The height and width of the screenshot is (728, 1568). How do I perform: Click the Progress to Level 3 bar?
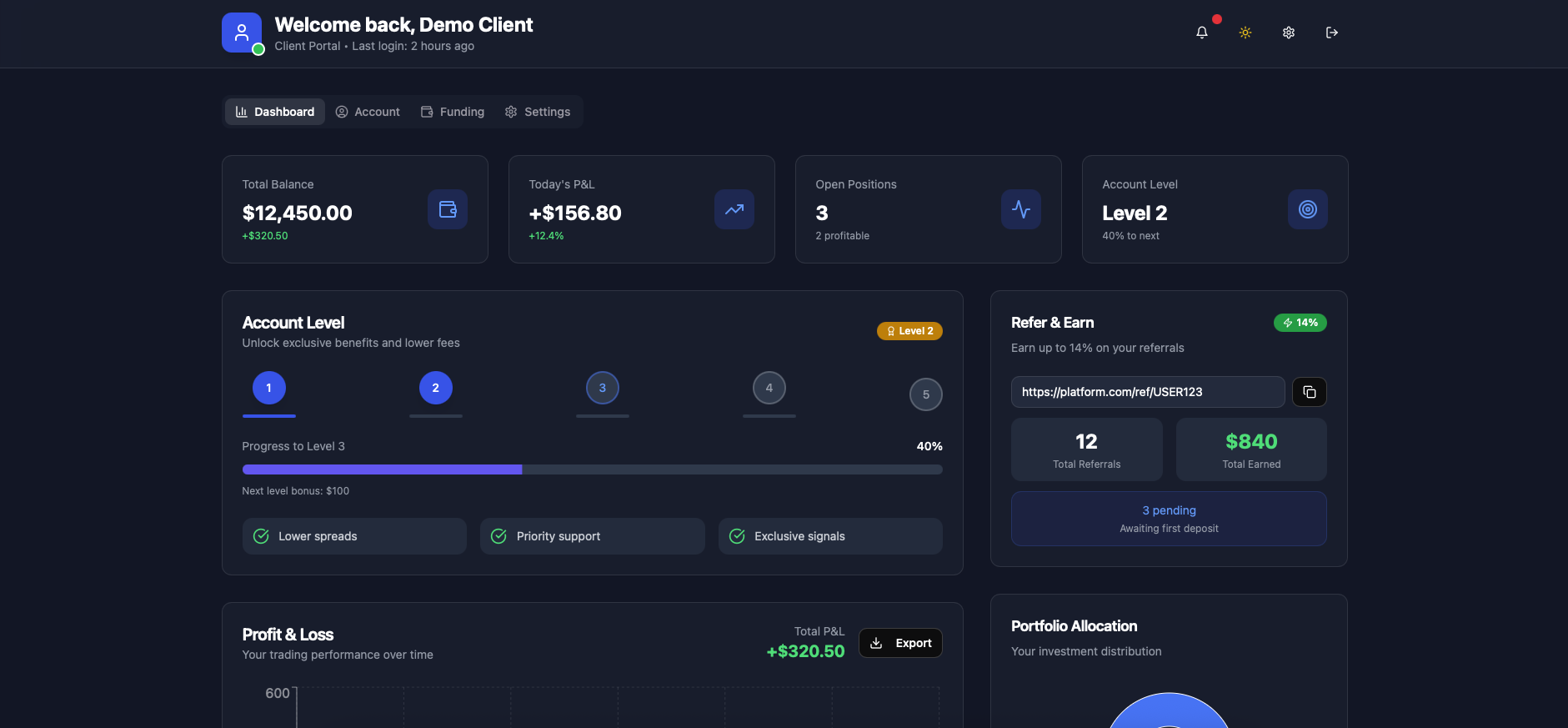tap(592, 469)
